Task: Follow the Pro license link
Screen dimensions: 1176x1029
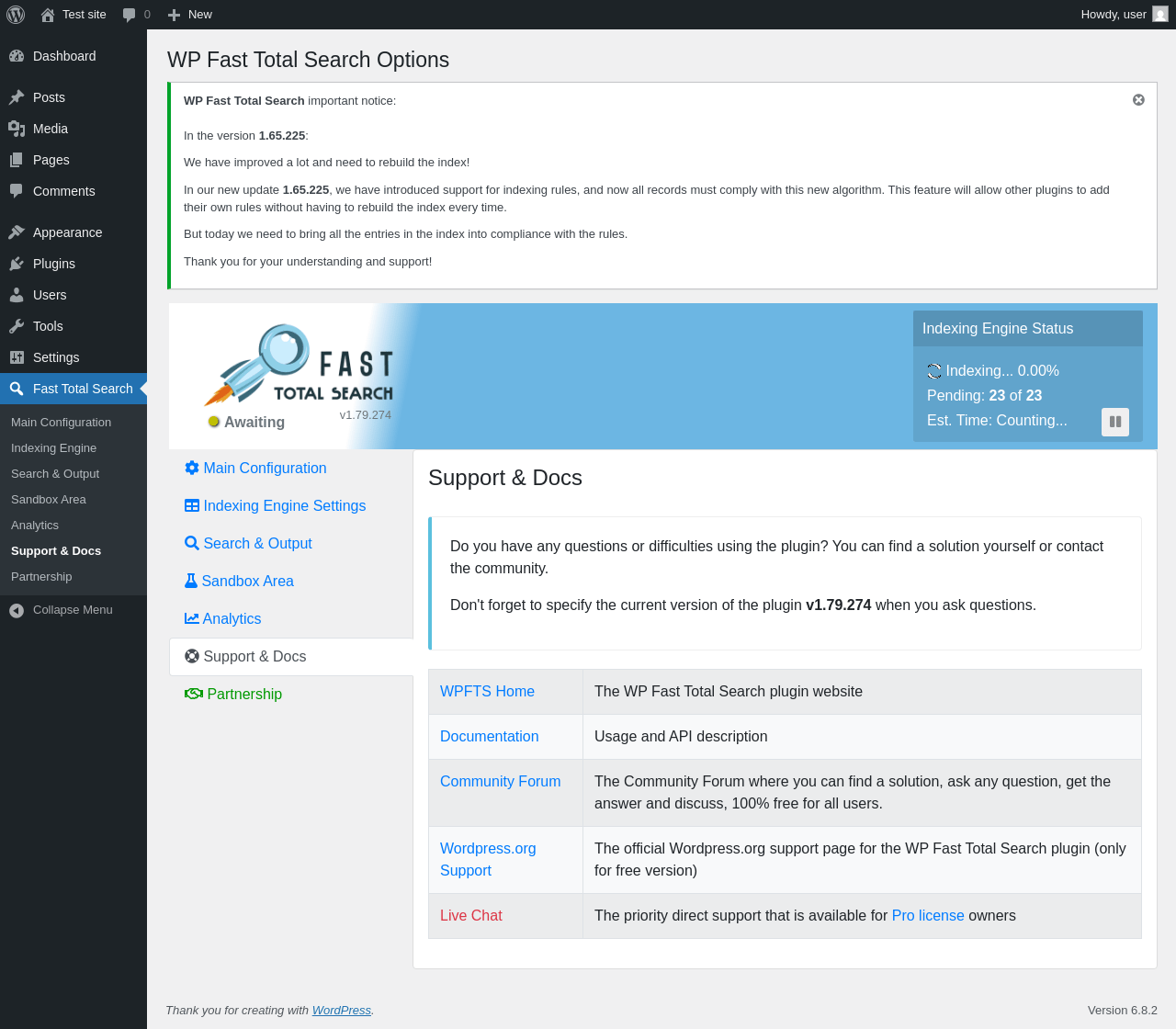Action: tap(928, 916)
